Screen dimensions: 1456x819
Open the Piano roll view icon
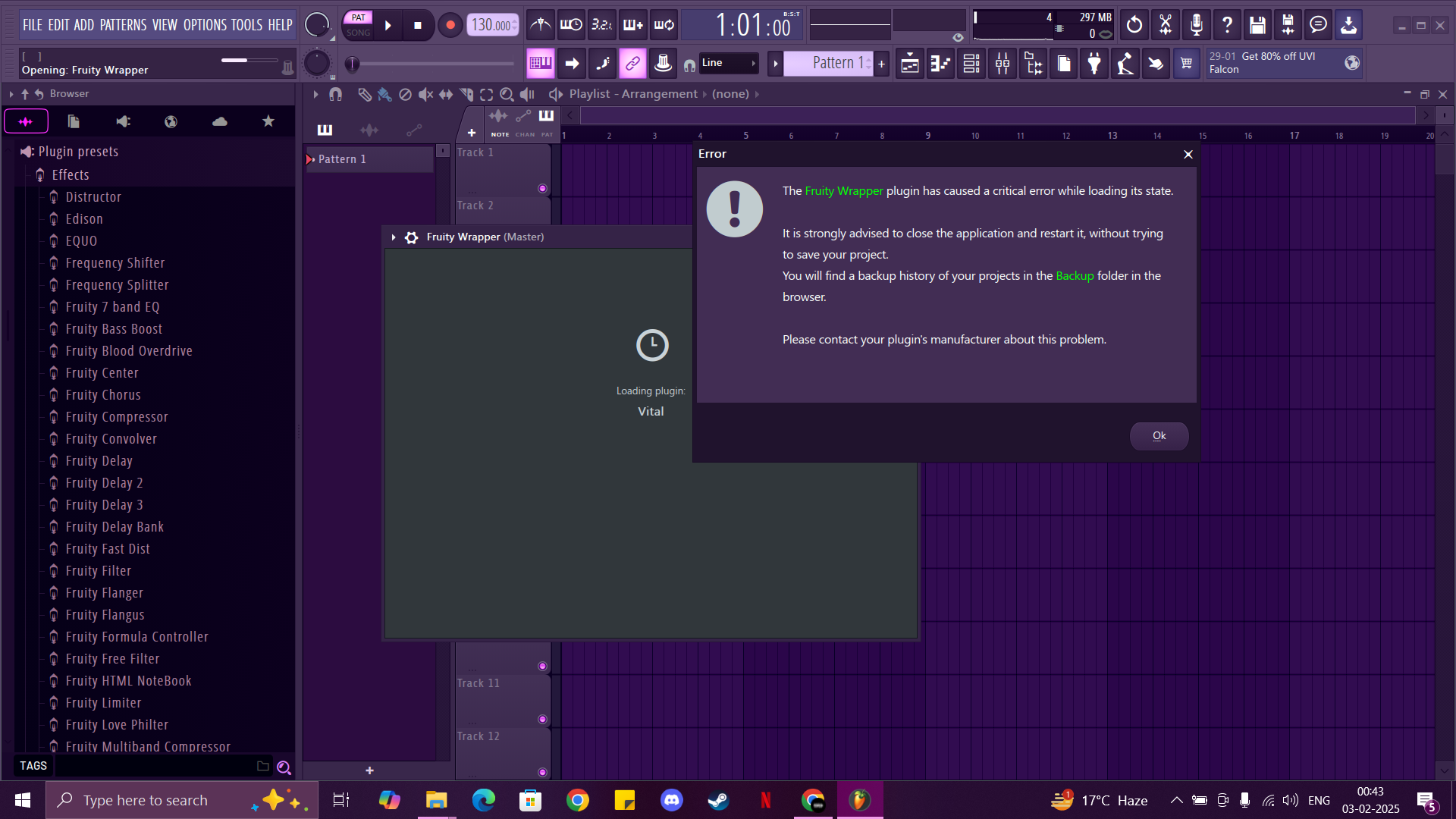pos(940,63)
